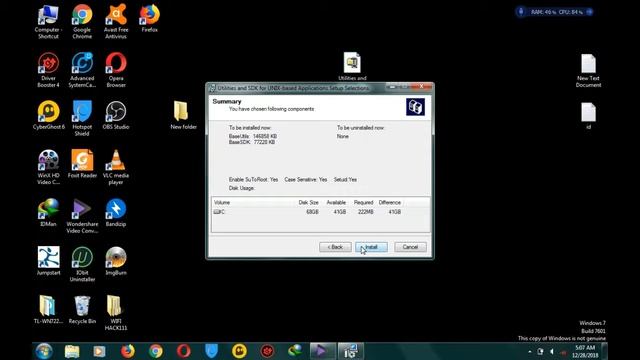Open the Windows Start menu
Viewport: 640px width, 360px height.
pyautogui.click(x=44, y=351)
